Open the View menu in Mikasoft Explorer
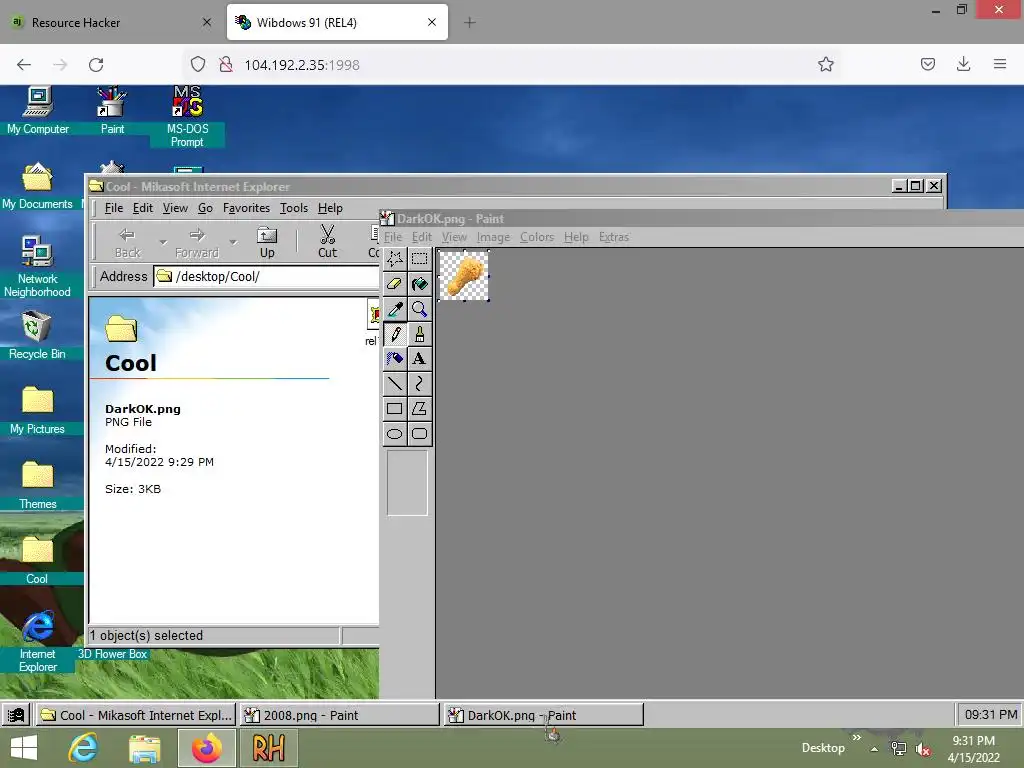Viewport: 1024px width, 768px height. (175, 208)
